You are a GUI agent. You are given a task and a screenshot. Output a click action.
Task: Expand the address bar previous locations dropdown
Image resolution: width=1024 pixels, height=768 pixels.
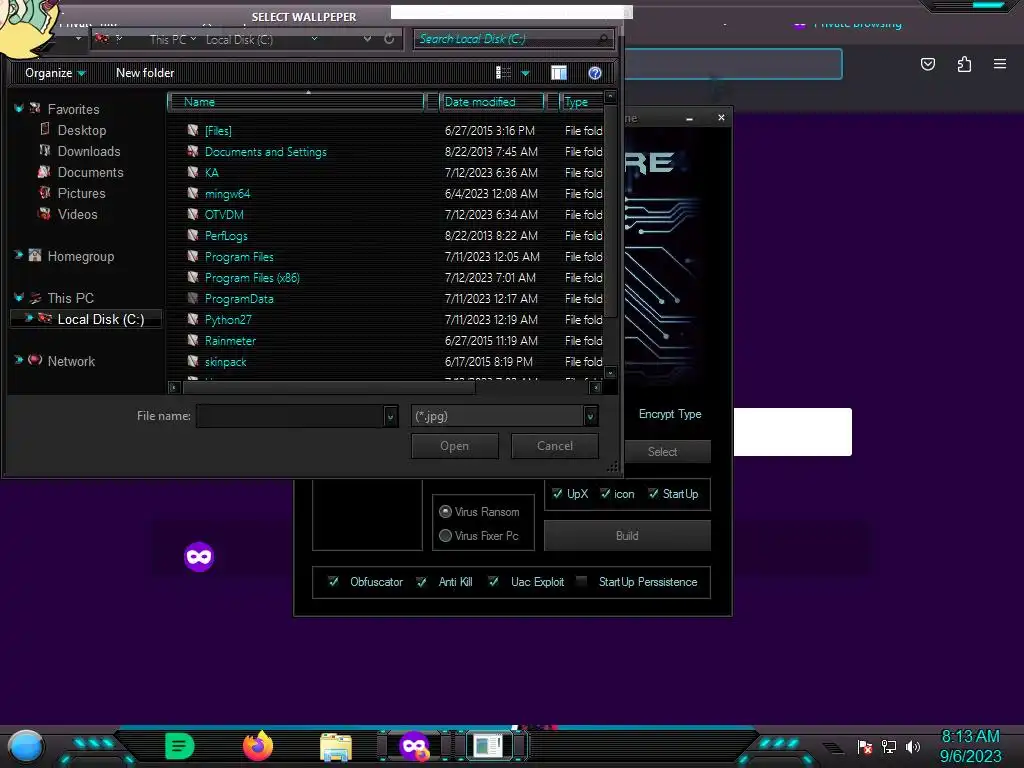(367, 39)
